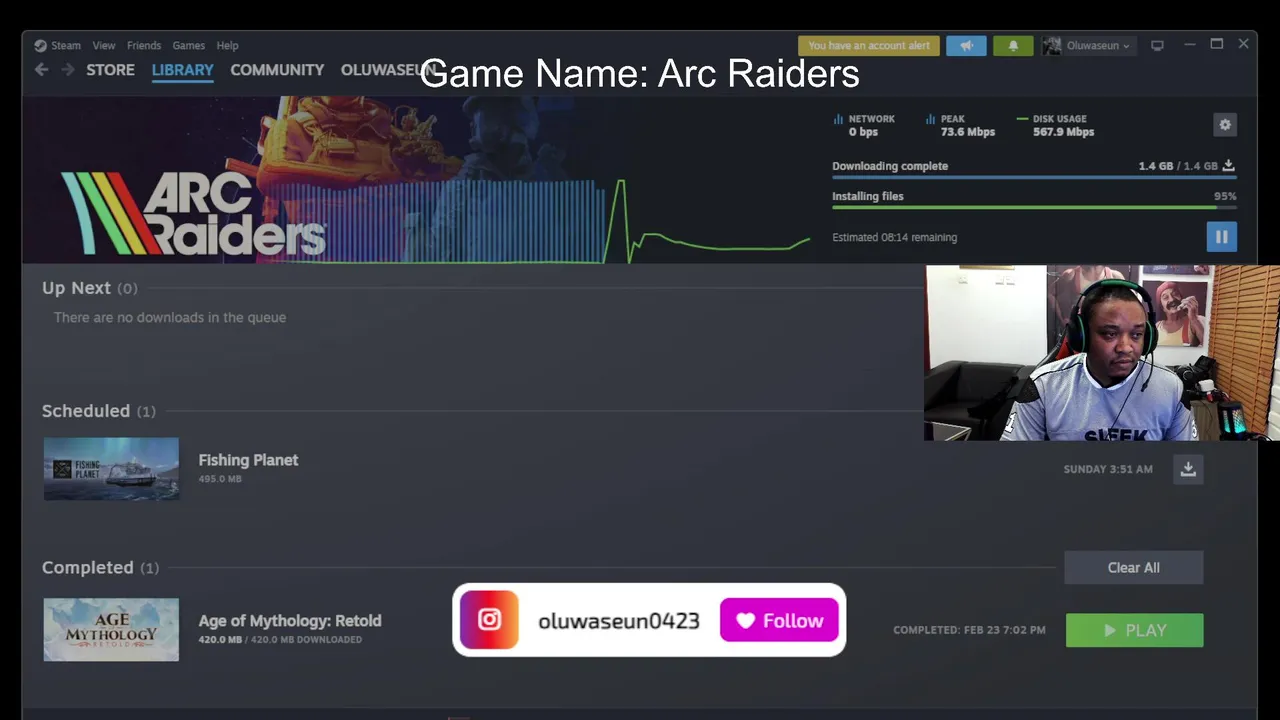This screenshot has height=720, width=1280.
Task: Click the Instagram logo icon
Action: (489, 620)
